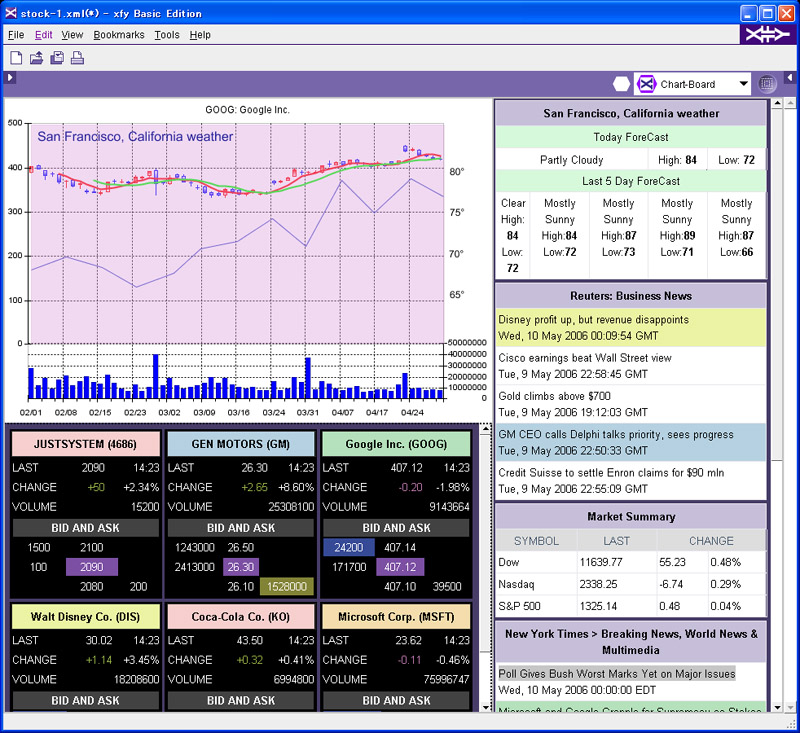The image size is (800, 733).
Task: Click the Reuters: Business News heading
Action: click(631, 296)
